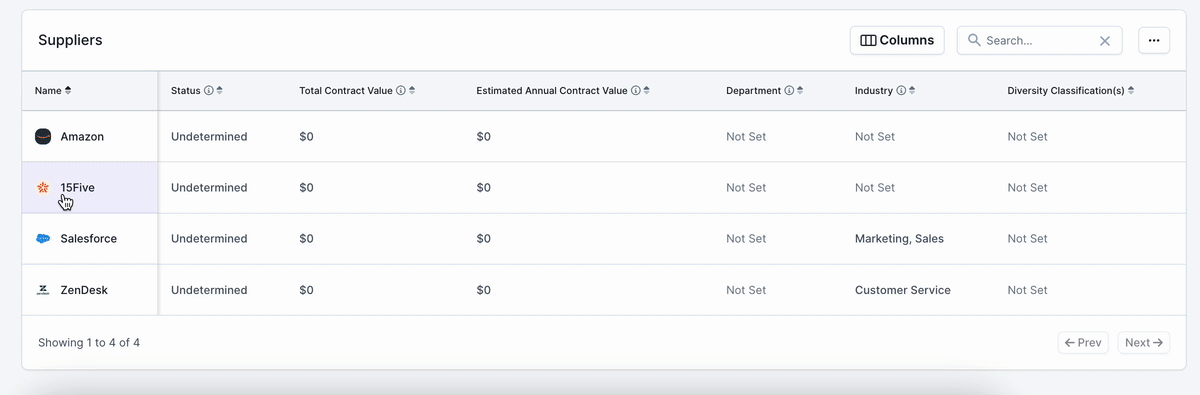Select 15Five's Industry Not Set cell
Viewport: 1200px width, 395px height.
[875, 188]
